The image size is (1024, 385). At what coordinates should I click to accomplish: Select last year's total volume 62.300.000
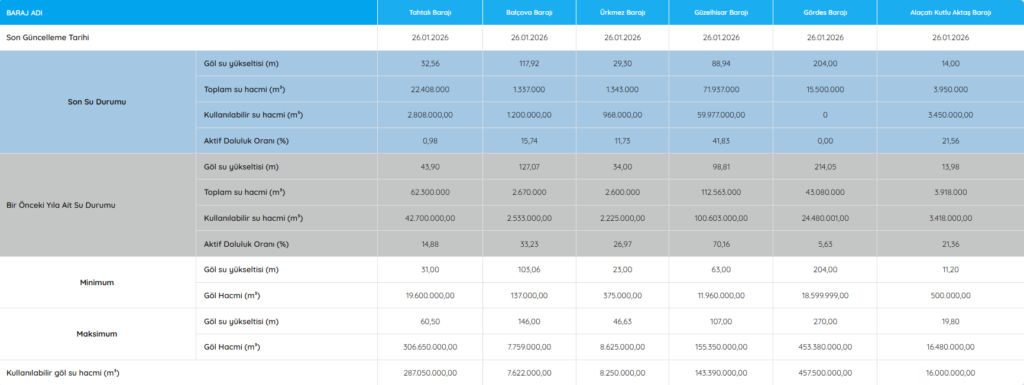(430, 192)
